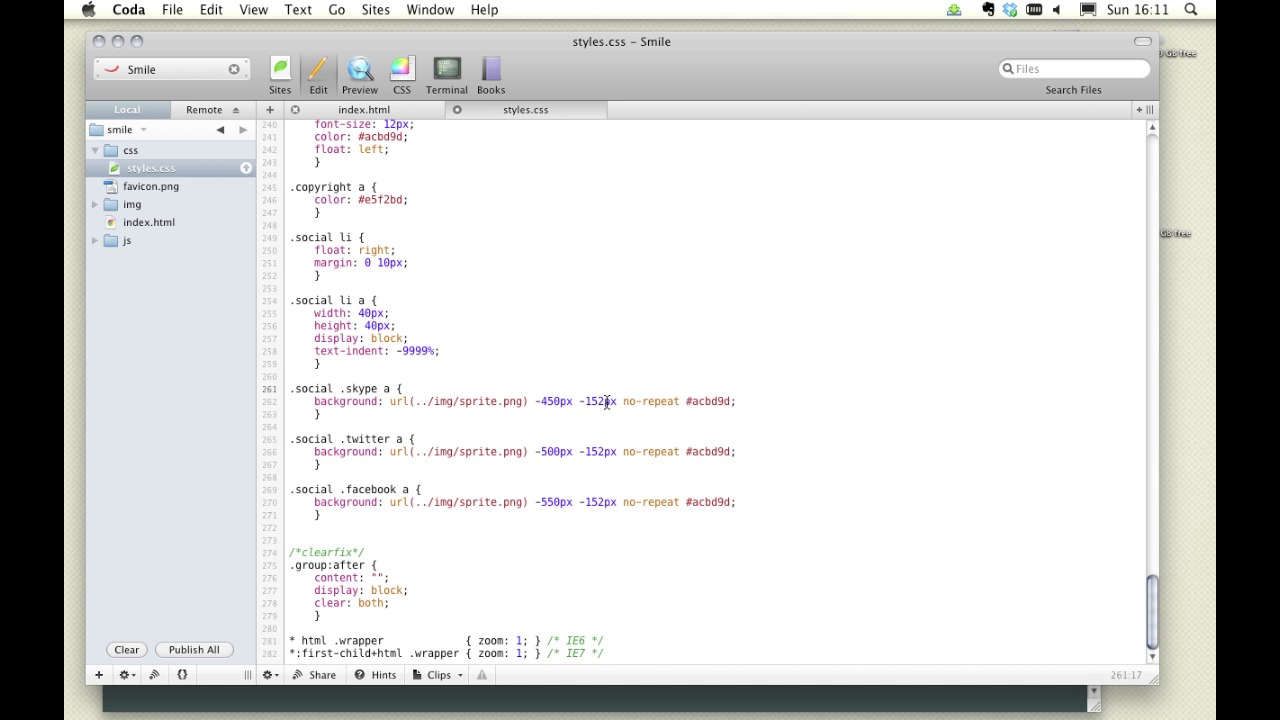1280x720 pixels.
Task: Toggle the split view button at tab bar right
Action: [x=1150, y=110]
